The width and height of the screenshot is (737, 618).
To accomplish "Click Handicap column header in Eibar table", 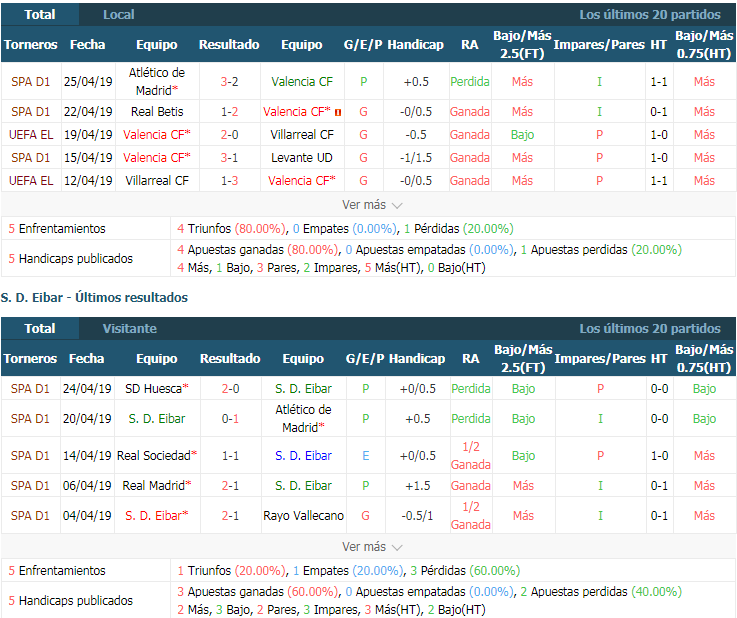I will click(x=417, y=359).
